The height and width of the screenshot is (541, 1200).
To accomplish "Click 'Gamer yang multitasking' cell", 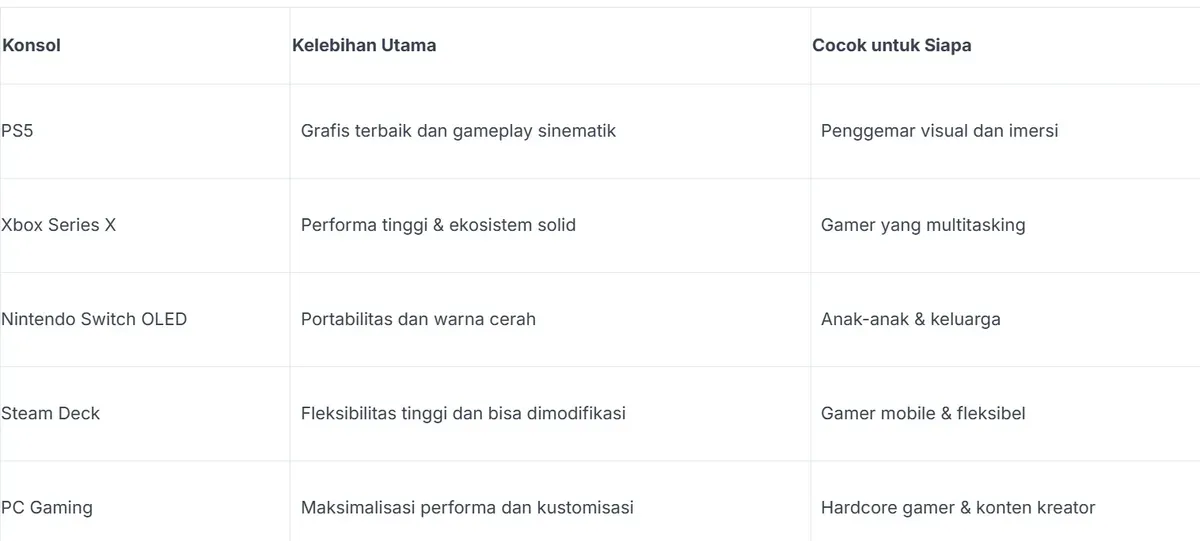I will coord(1005,225).
